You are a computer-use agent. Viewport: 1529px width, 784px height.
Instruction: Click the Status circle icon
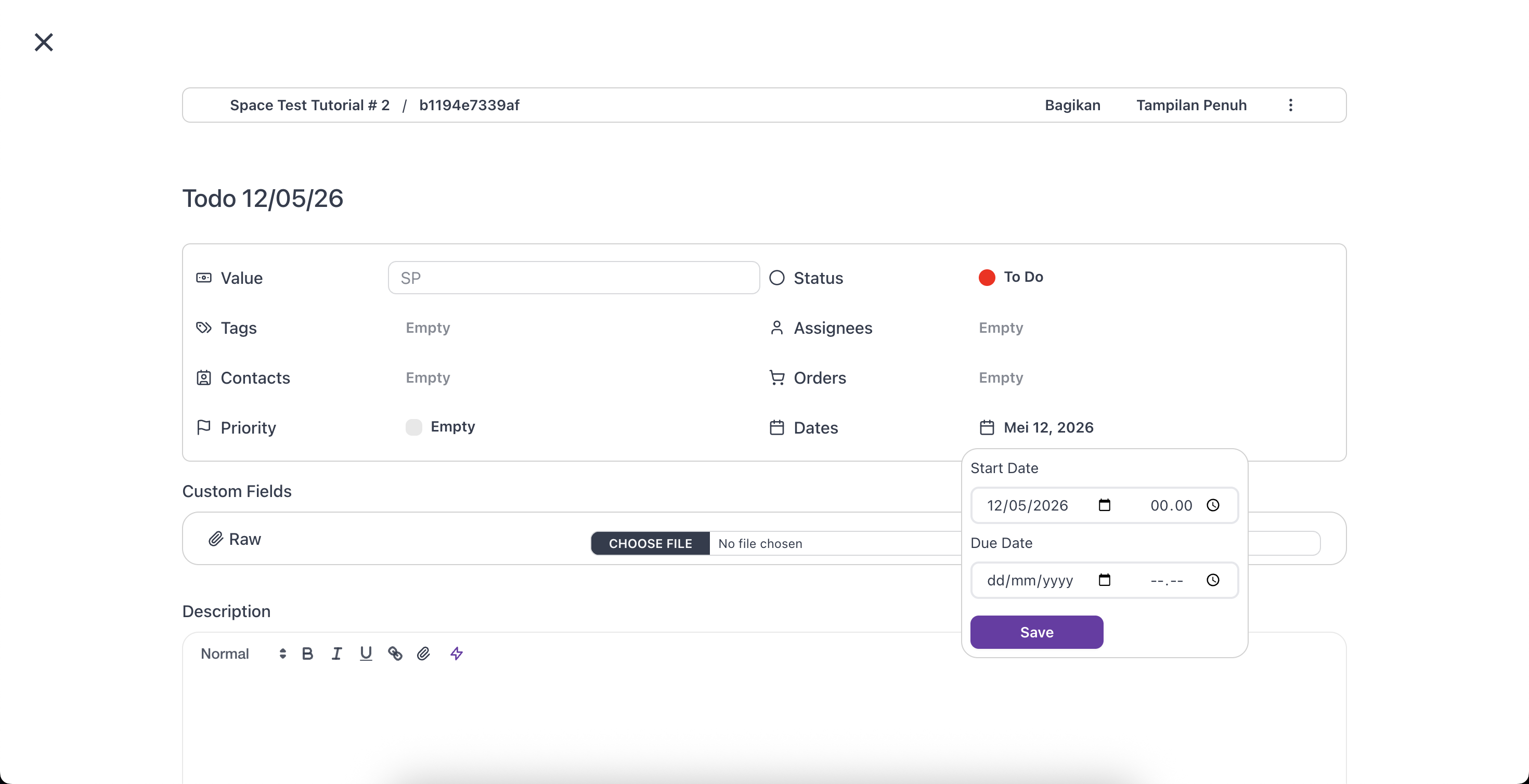pos(776,278)
